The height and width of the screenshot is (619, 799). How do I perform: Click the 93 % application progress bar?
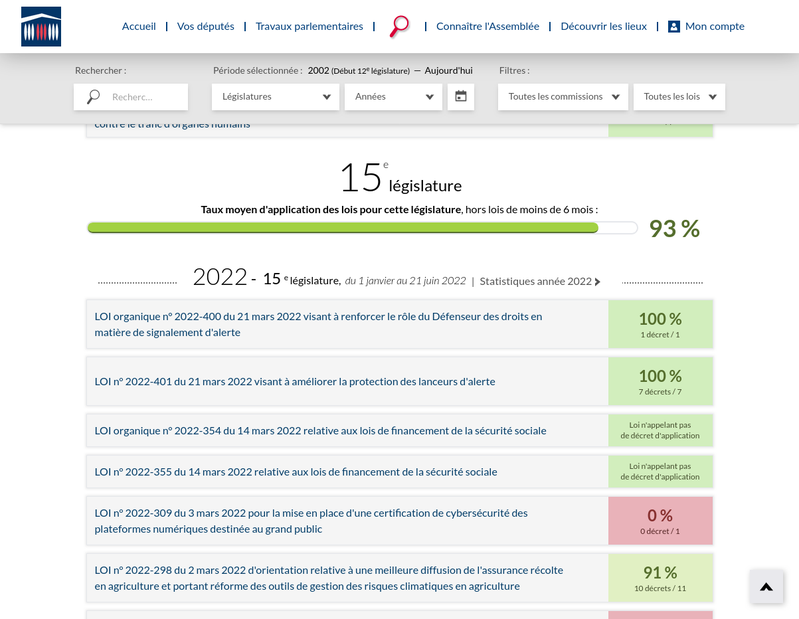(362, 228)
